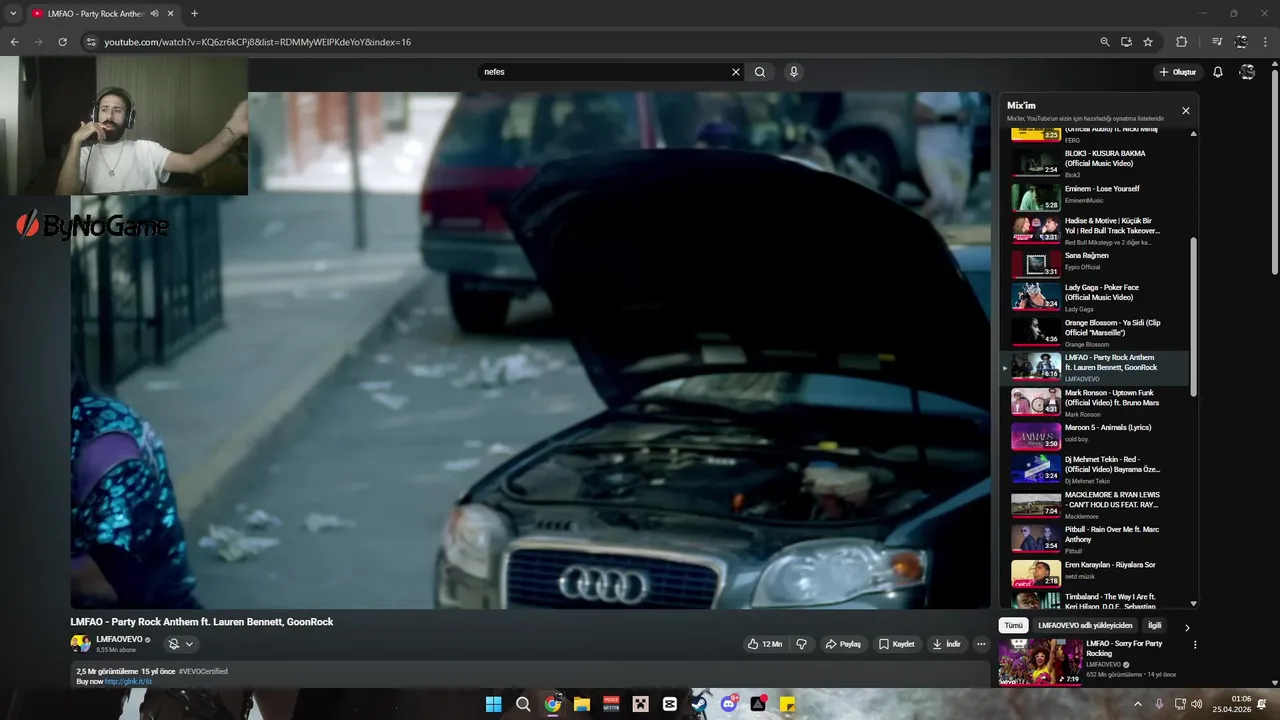
Task: Start voice search with the microphone icon
Action: [794, 72]
